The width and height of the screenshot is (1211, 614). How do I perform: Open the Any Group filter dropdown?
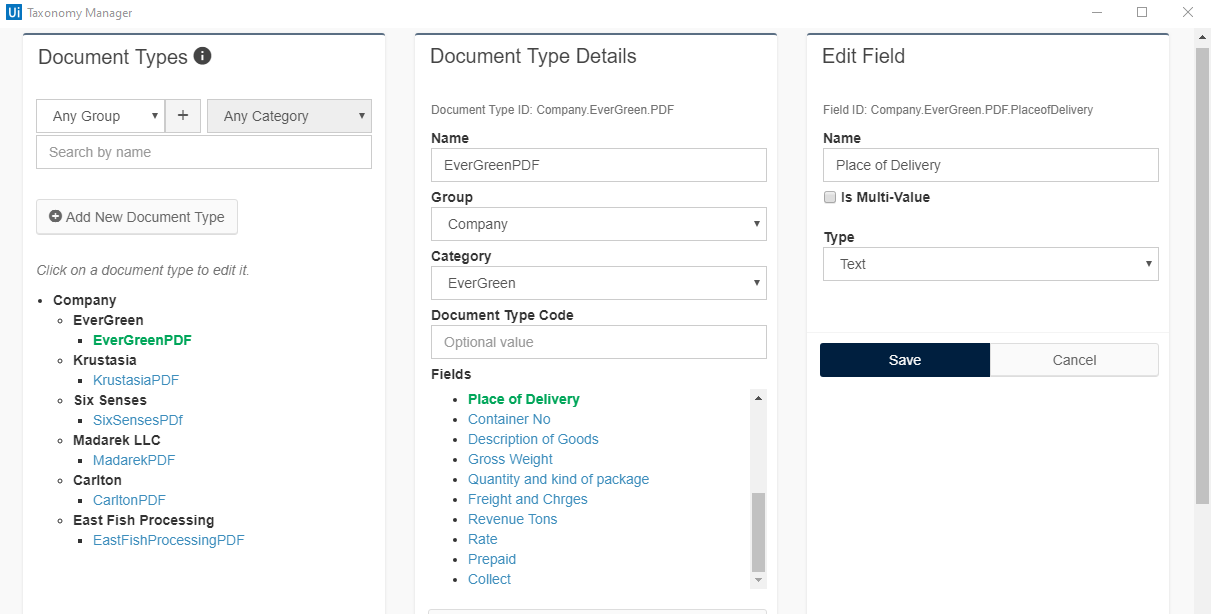(100, 116)
